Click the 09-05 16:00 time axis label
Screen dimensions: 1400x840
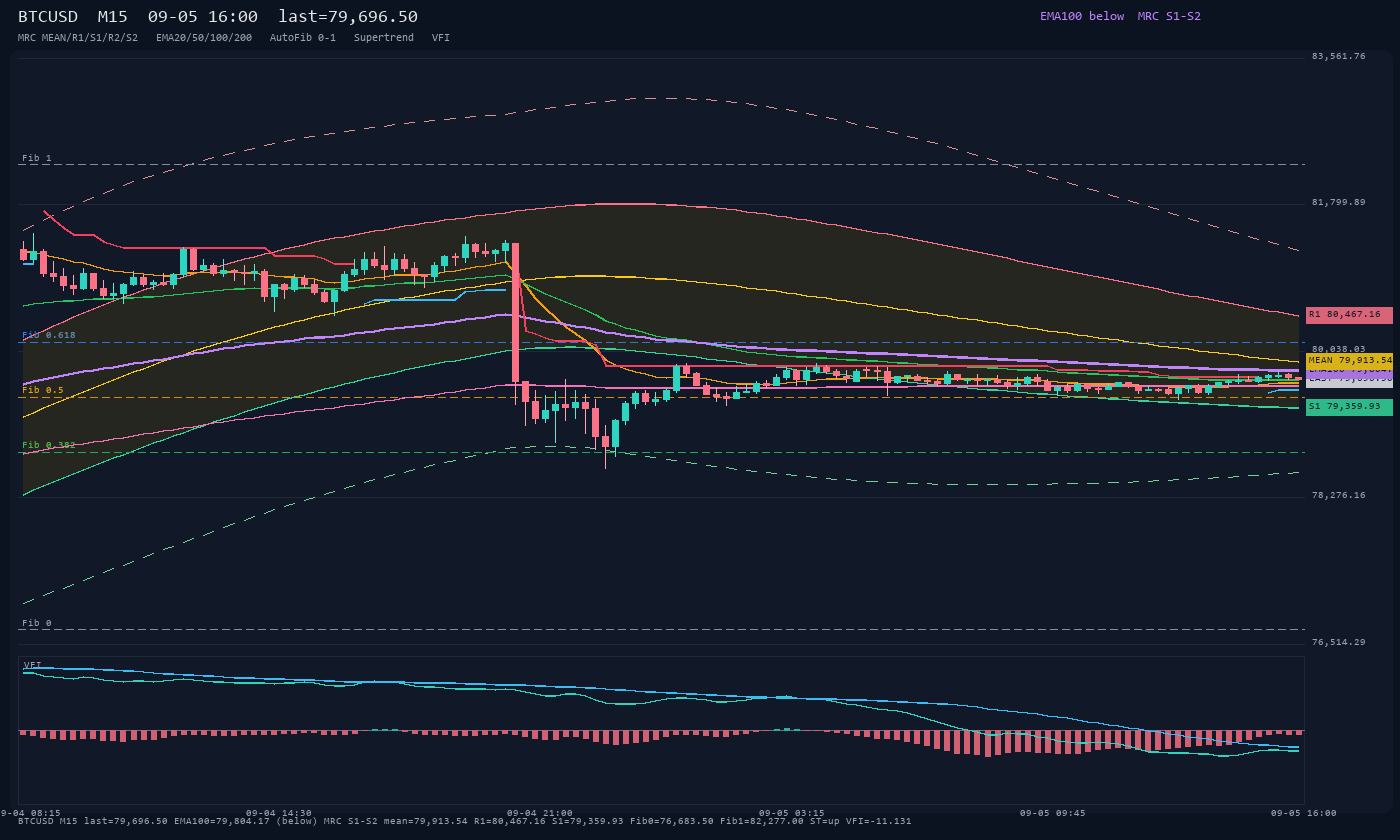point(1304,813)
